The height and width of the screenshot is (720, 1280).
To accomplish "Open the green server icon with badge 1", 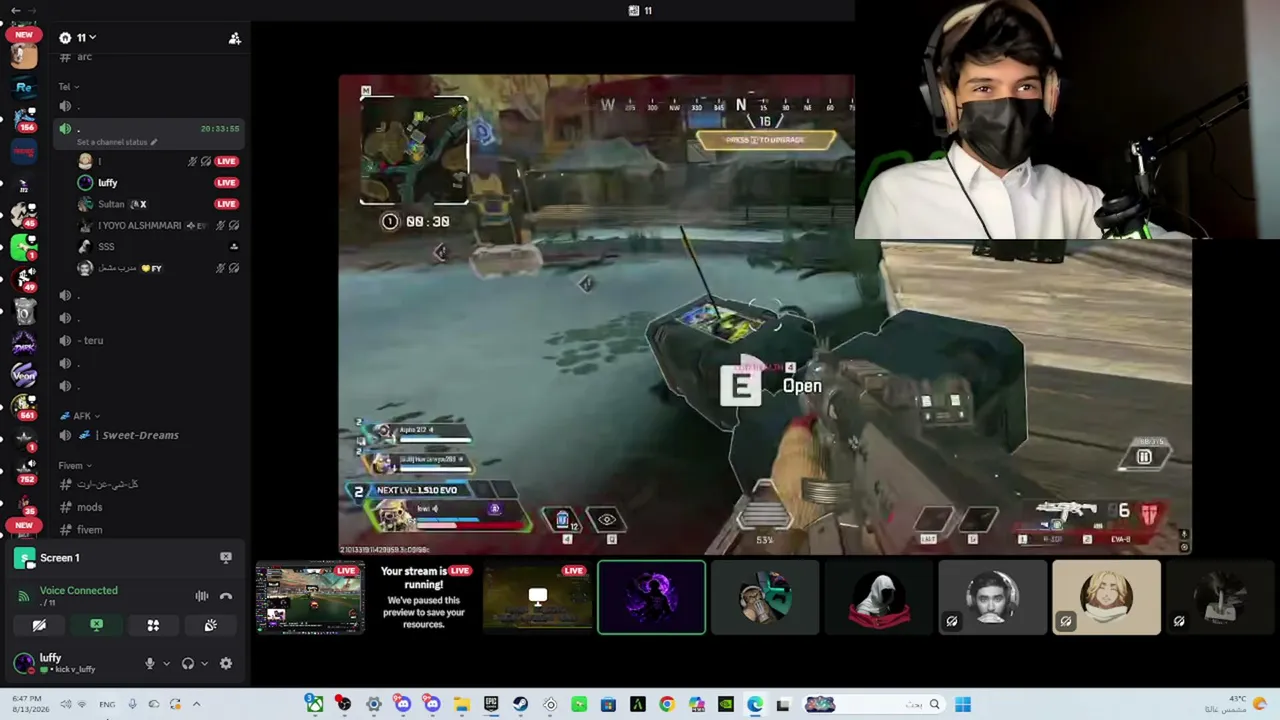I will (24, 247).
